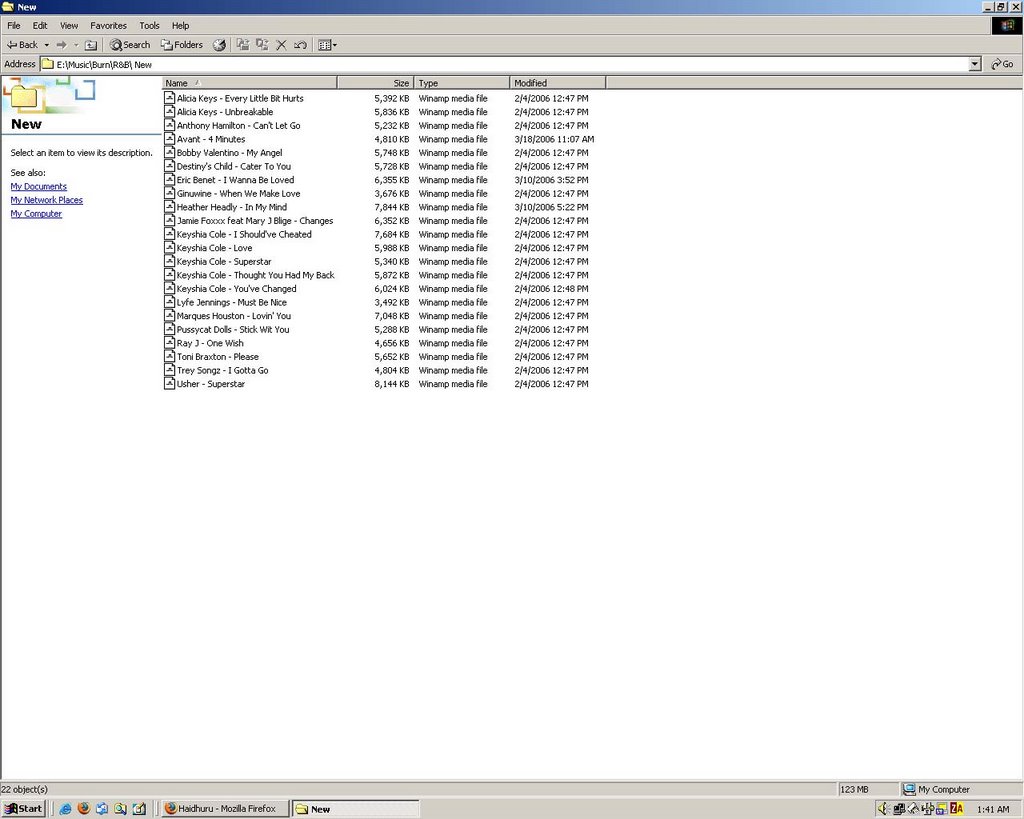Screen dimensions: 1024x819
Task: Open the Favorites menu
Action: 108,25
